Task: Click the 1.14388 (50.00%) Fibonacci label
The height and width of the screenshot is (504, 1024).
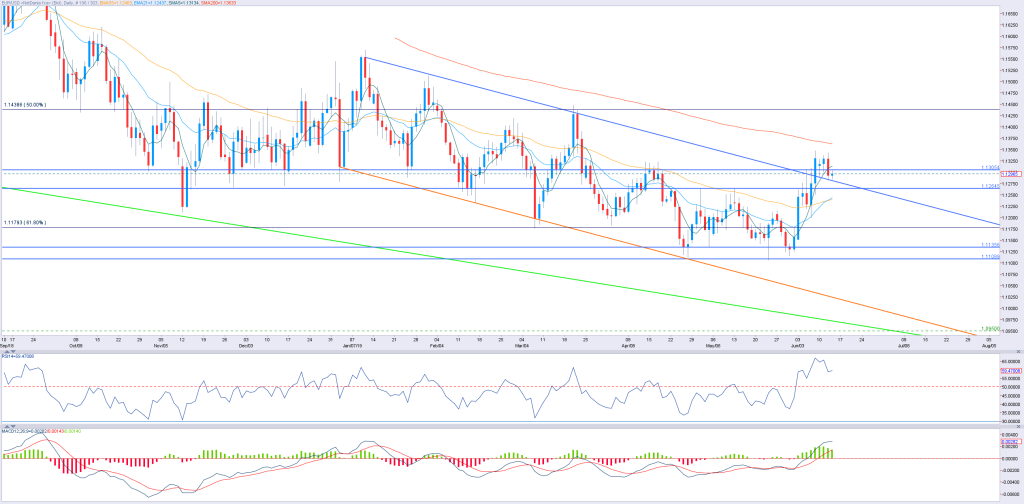Action: pos(24,105)
